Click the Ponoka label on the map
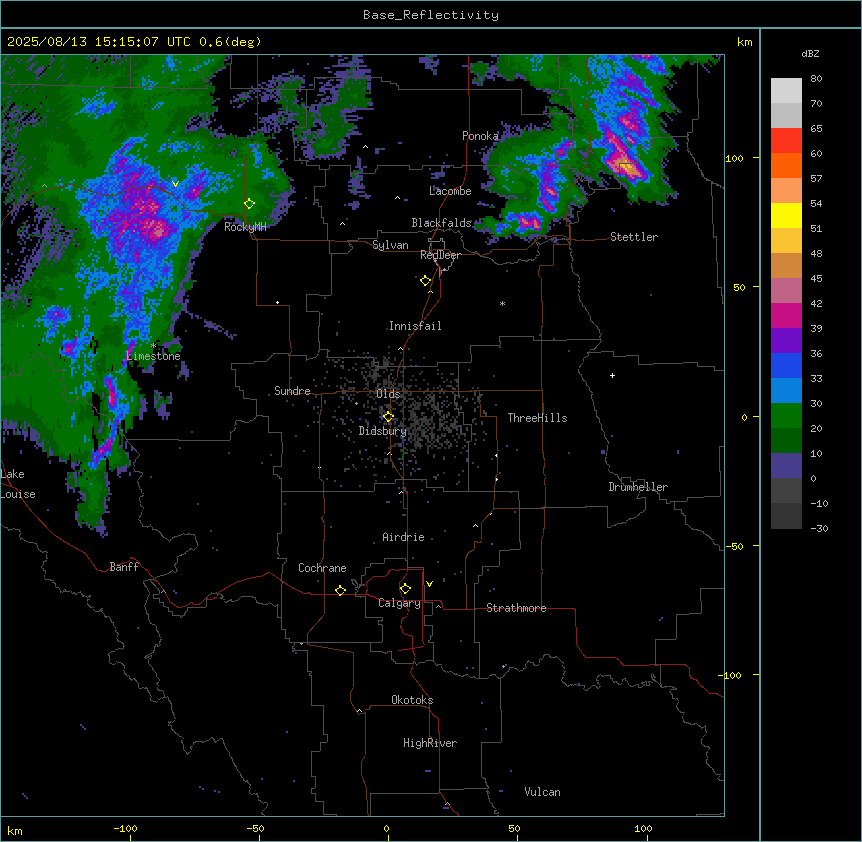 click(480, 136)
